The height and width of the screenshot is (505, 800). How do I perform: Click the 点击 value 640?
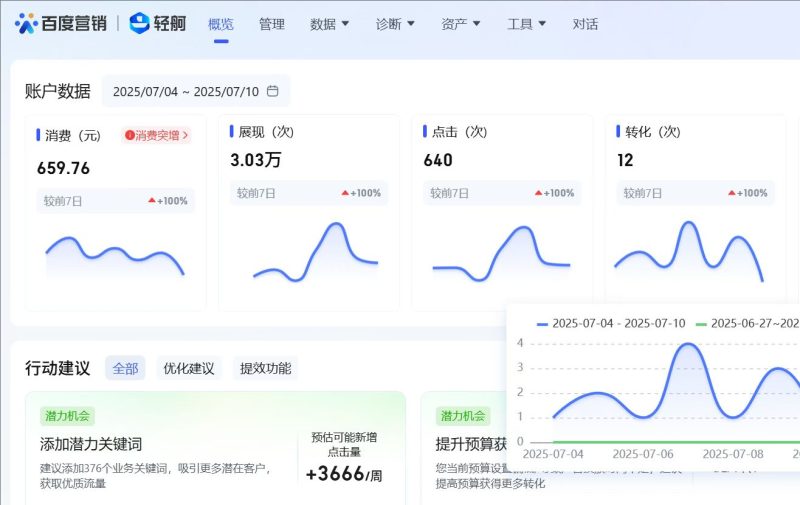pos(438,160)
